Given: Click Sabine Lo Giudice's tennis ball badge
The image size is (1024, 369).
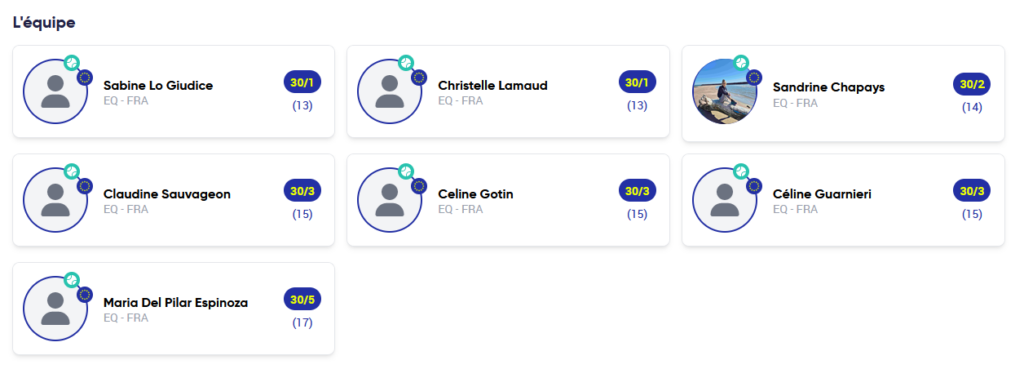Looking at the screenshot, I should pyautogui.click(x=72, y=63).
